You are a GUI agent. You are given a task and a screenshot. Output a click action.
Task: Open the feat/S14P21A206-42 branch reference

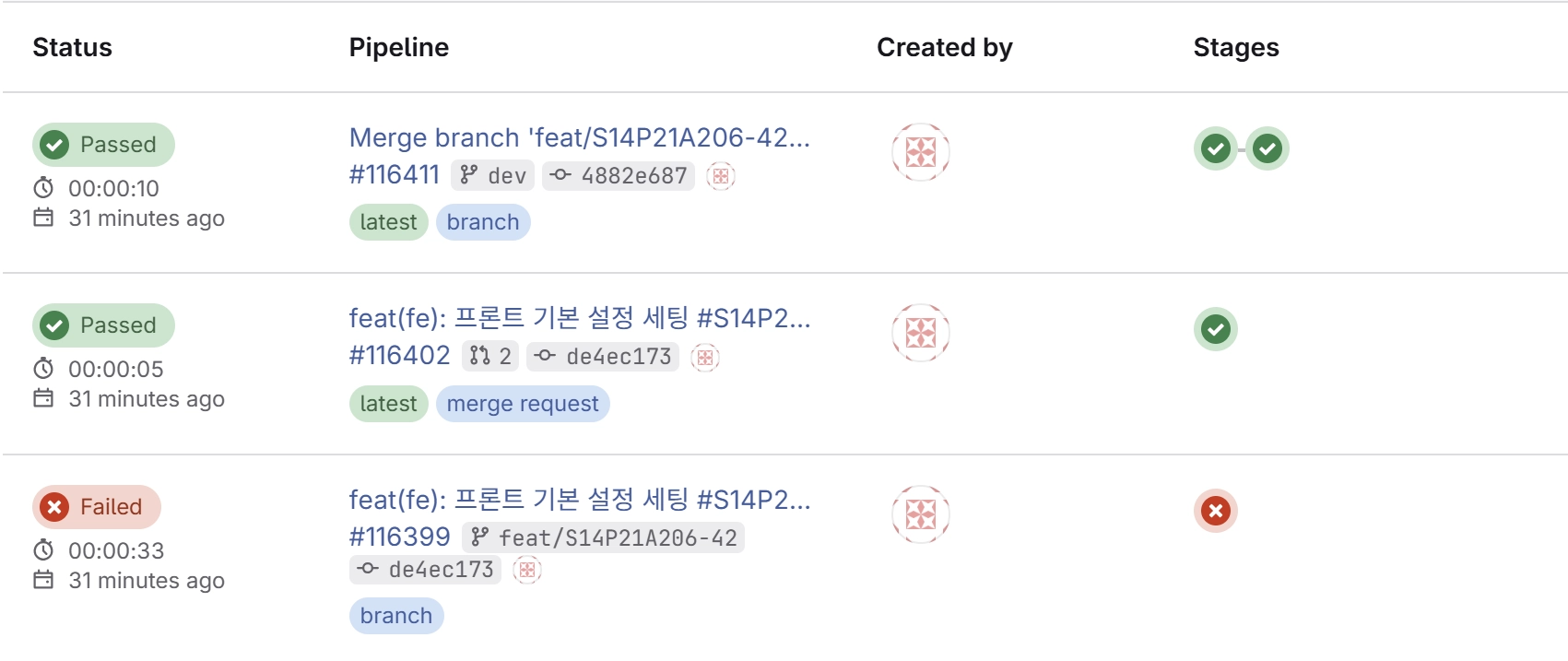[606, 537]
